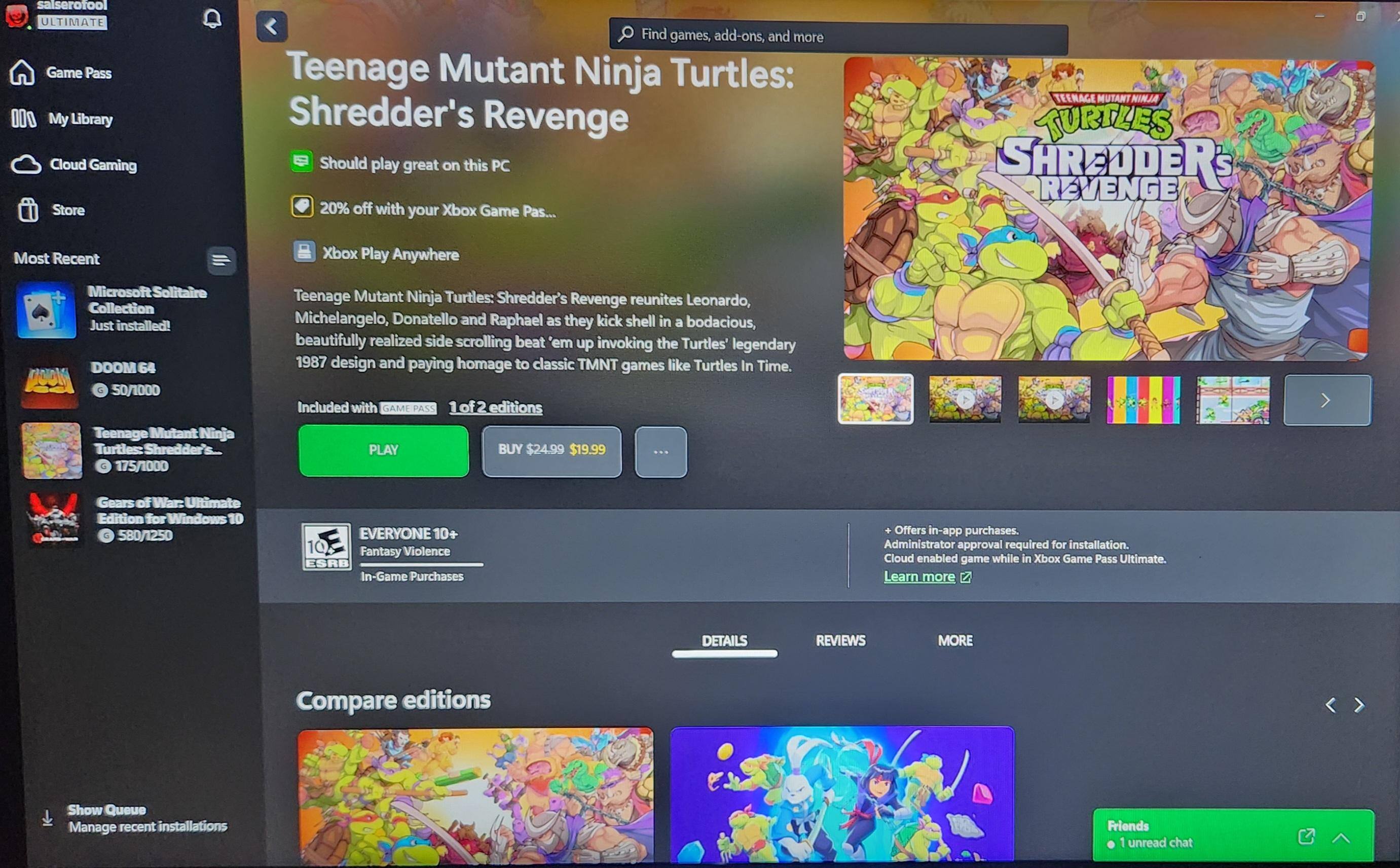Open Cloud Gaming cloud icon
This screenshot has width=1400, height=868.
pyautogui.click(x=26, y=164)
